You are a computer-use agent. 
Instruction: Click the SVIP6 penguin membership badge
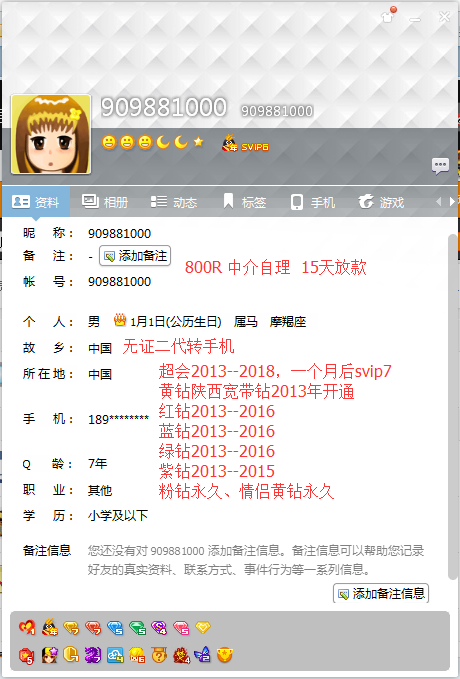[245, 143]
